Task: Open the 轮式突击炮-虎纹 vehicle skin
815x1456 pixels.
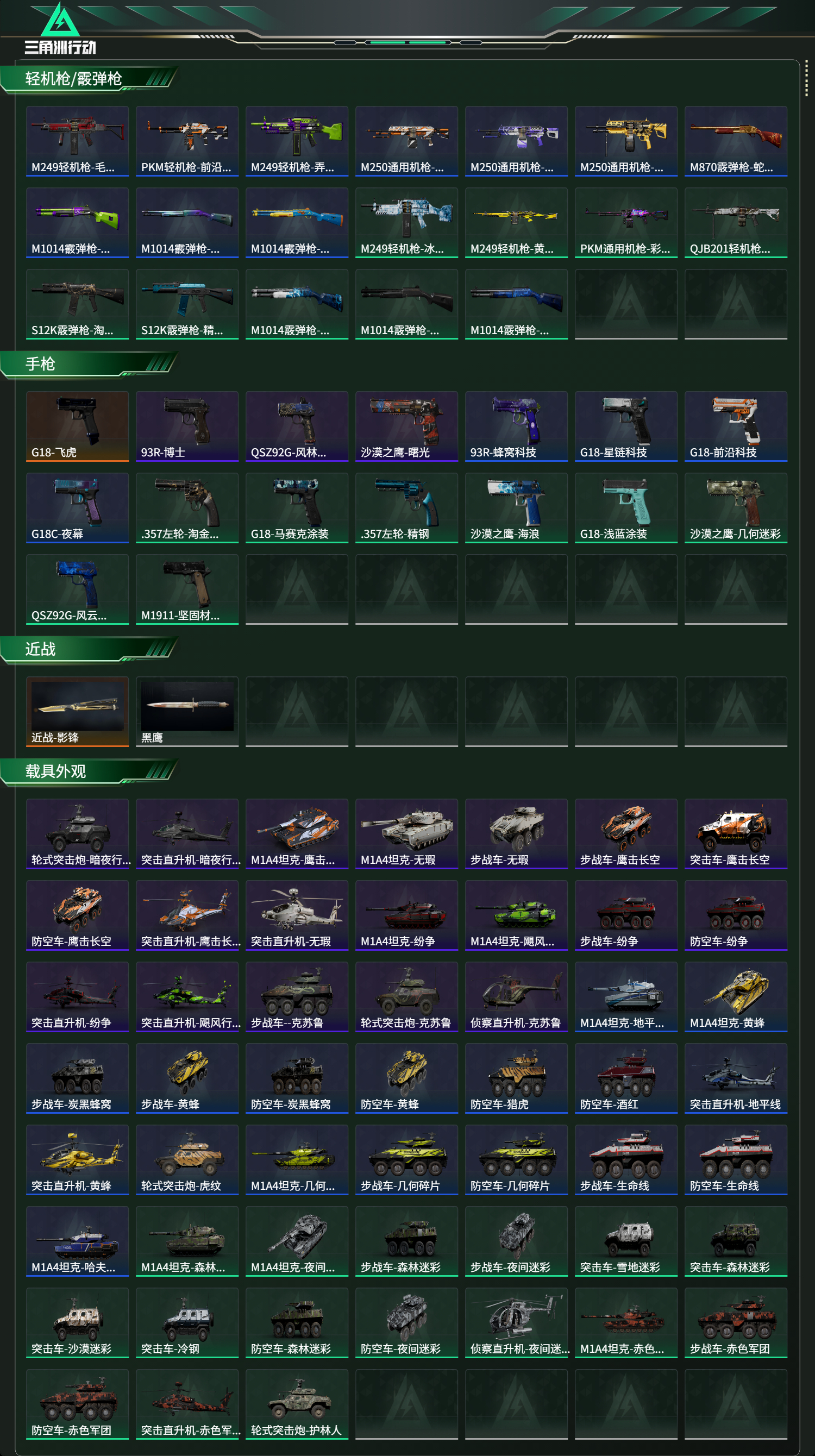Action: 187,1160
